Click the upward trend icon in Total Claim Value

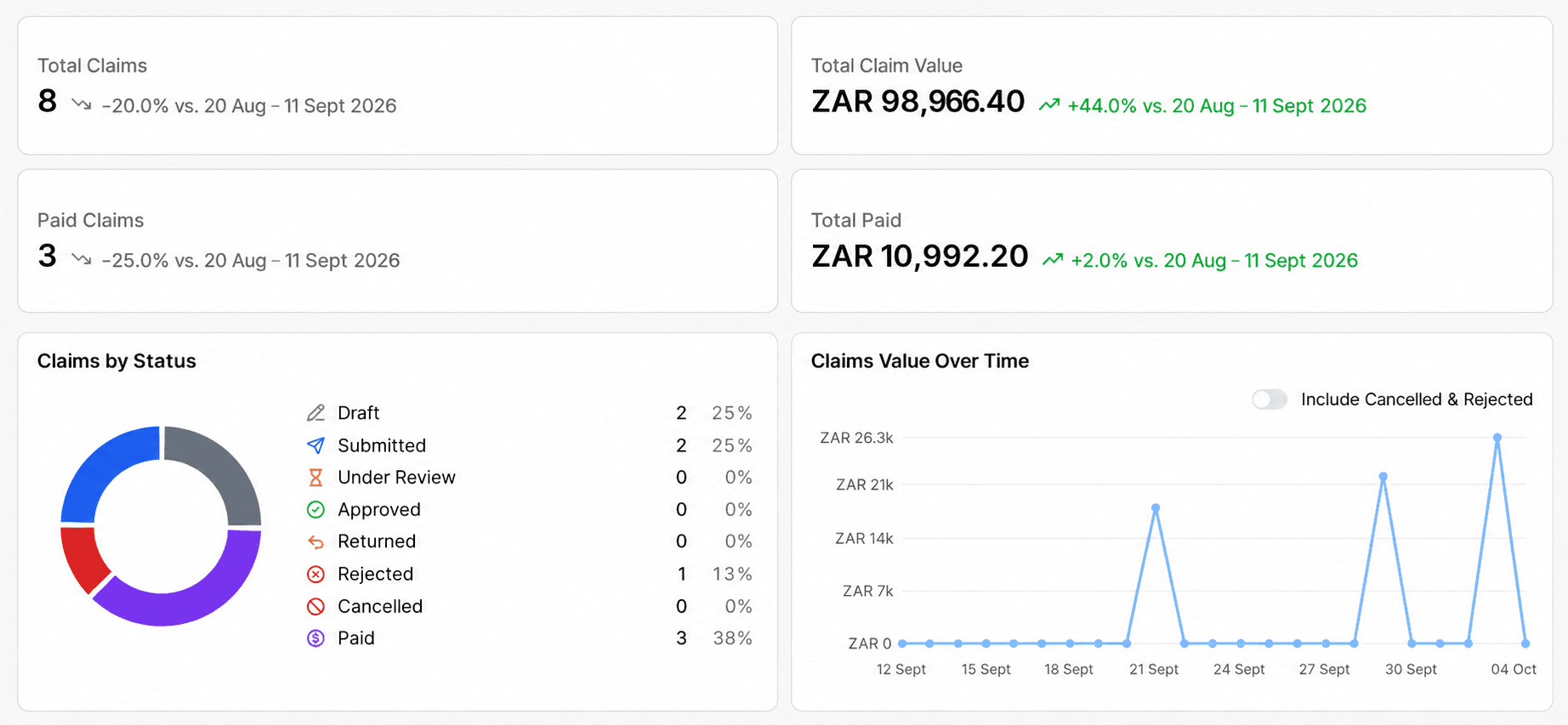tap(1049, 105)
